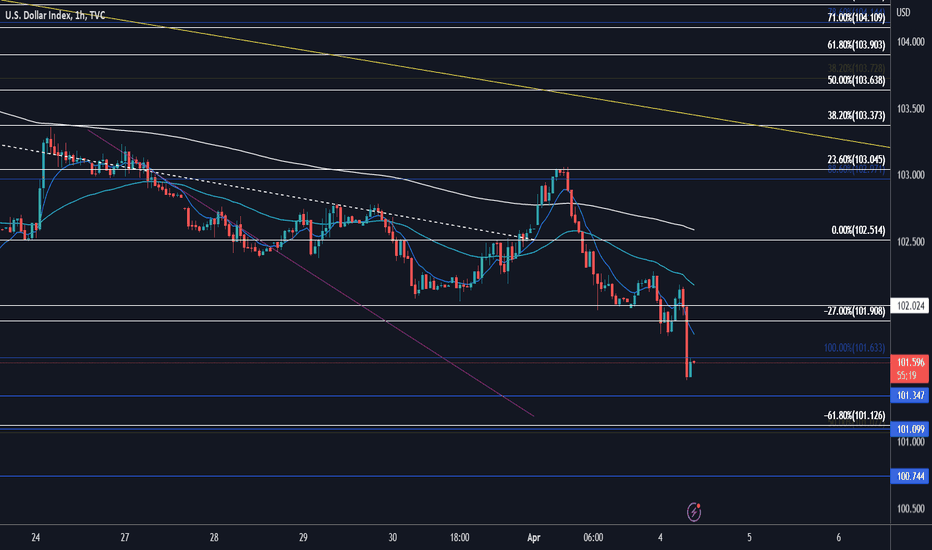932x550 pixels.
Task: Click the 100.500 price scale value
Action: [911, 509]
